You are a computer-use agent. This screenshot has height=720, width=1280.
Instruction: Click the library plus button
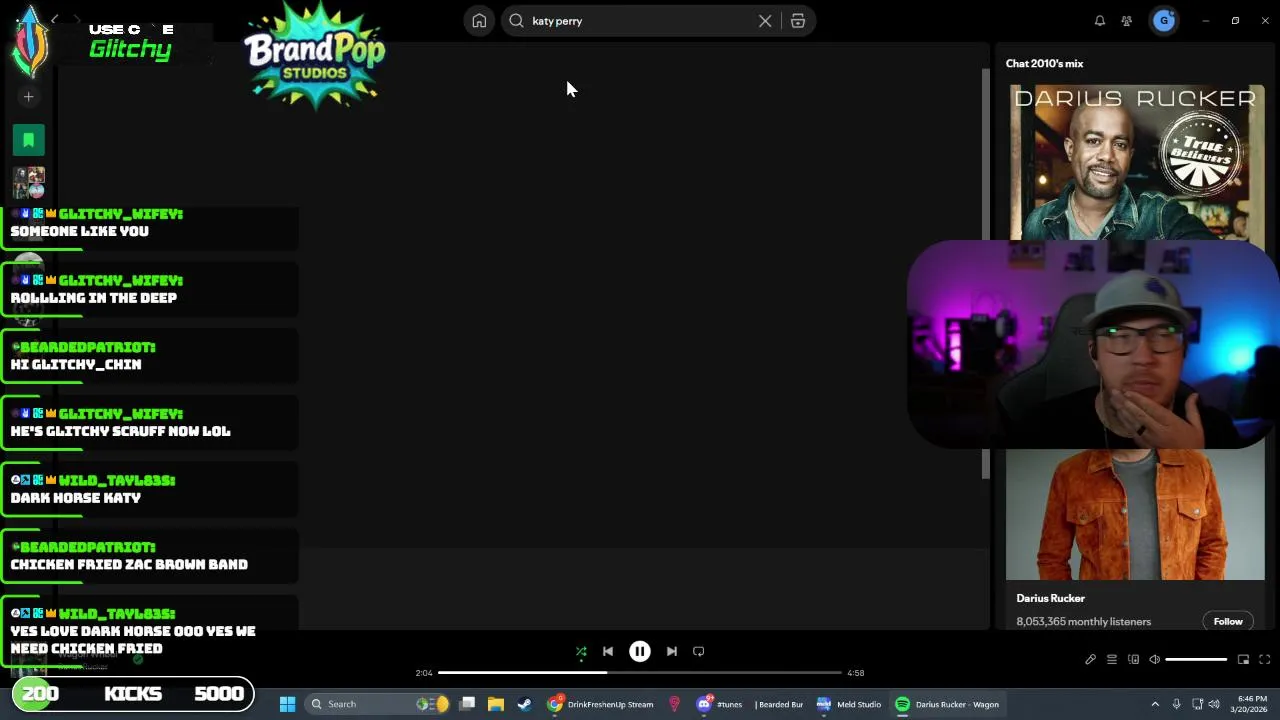29,97
